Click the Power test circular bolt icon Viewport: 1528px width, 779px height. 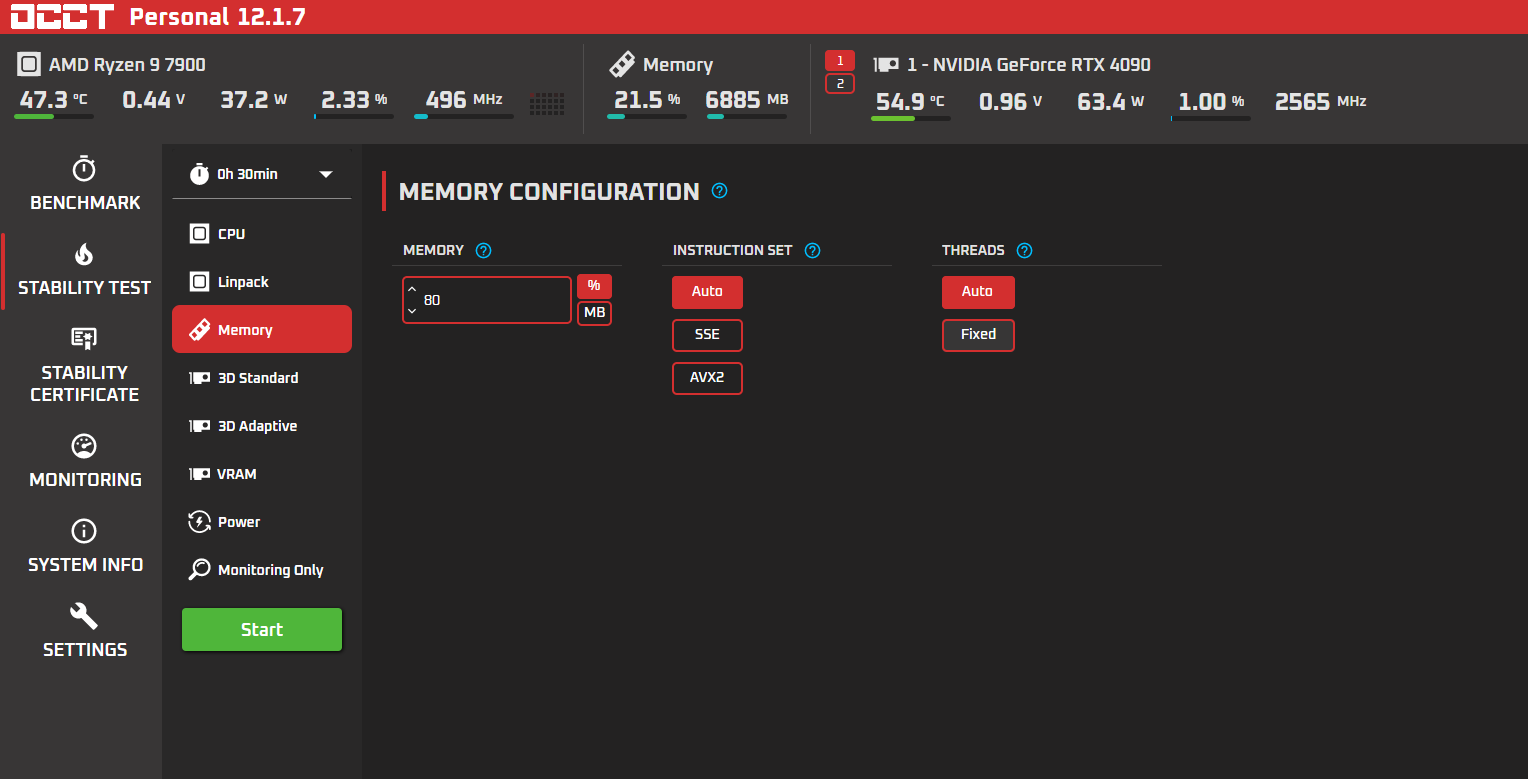[x=199, y=522]
